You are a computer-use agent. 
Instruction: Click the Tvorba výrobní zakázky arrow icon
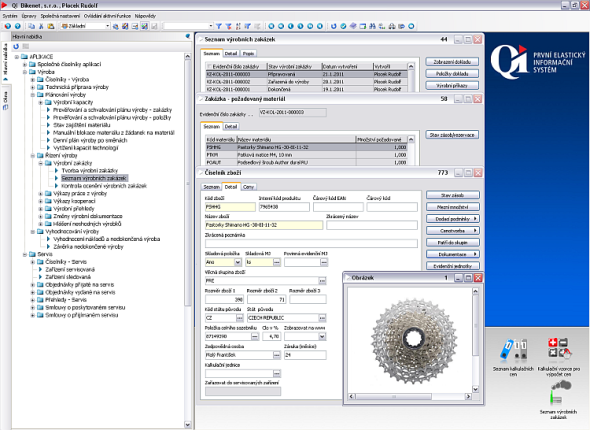click(56, 170)
